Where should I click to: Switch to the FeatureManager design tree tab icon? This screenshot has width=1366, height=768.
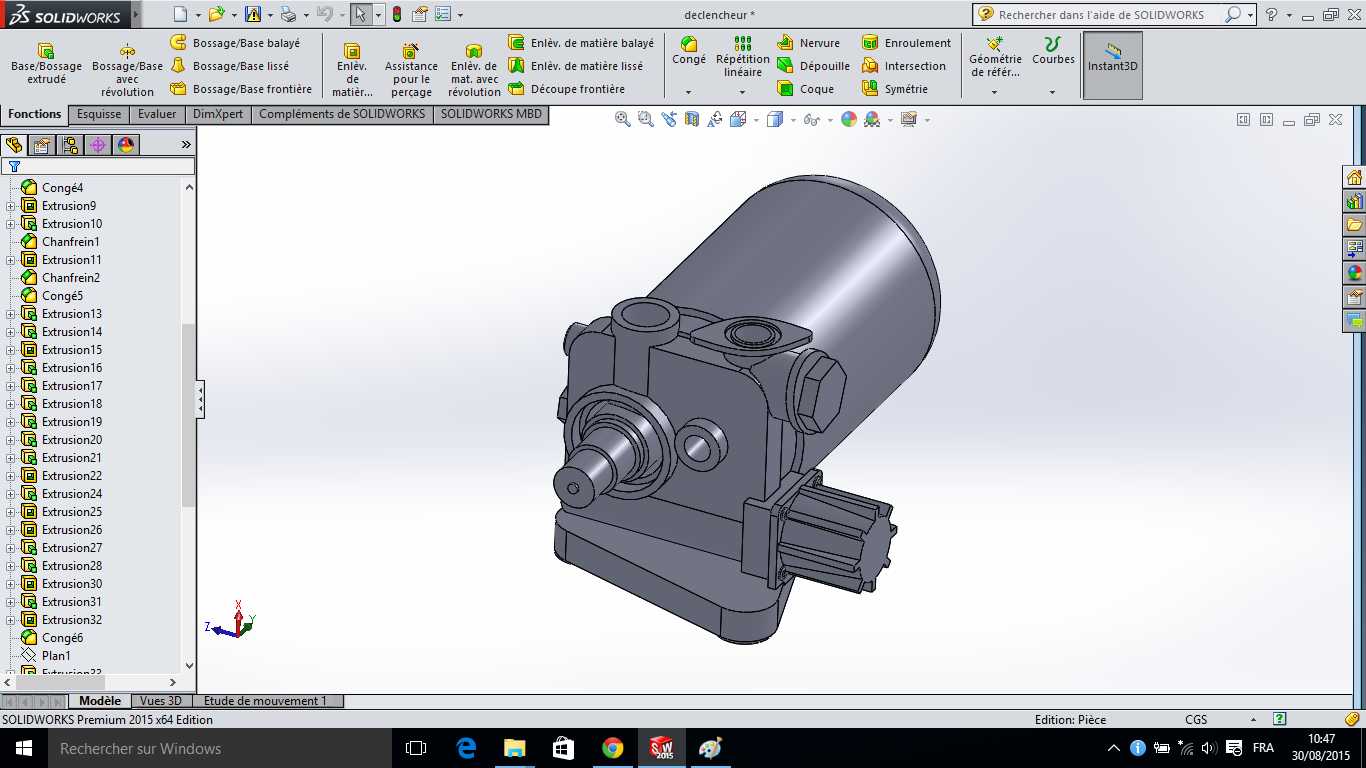click(14, 145)
